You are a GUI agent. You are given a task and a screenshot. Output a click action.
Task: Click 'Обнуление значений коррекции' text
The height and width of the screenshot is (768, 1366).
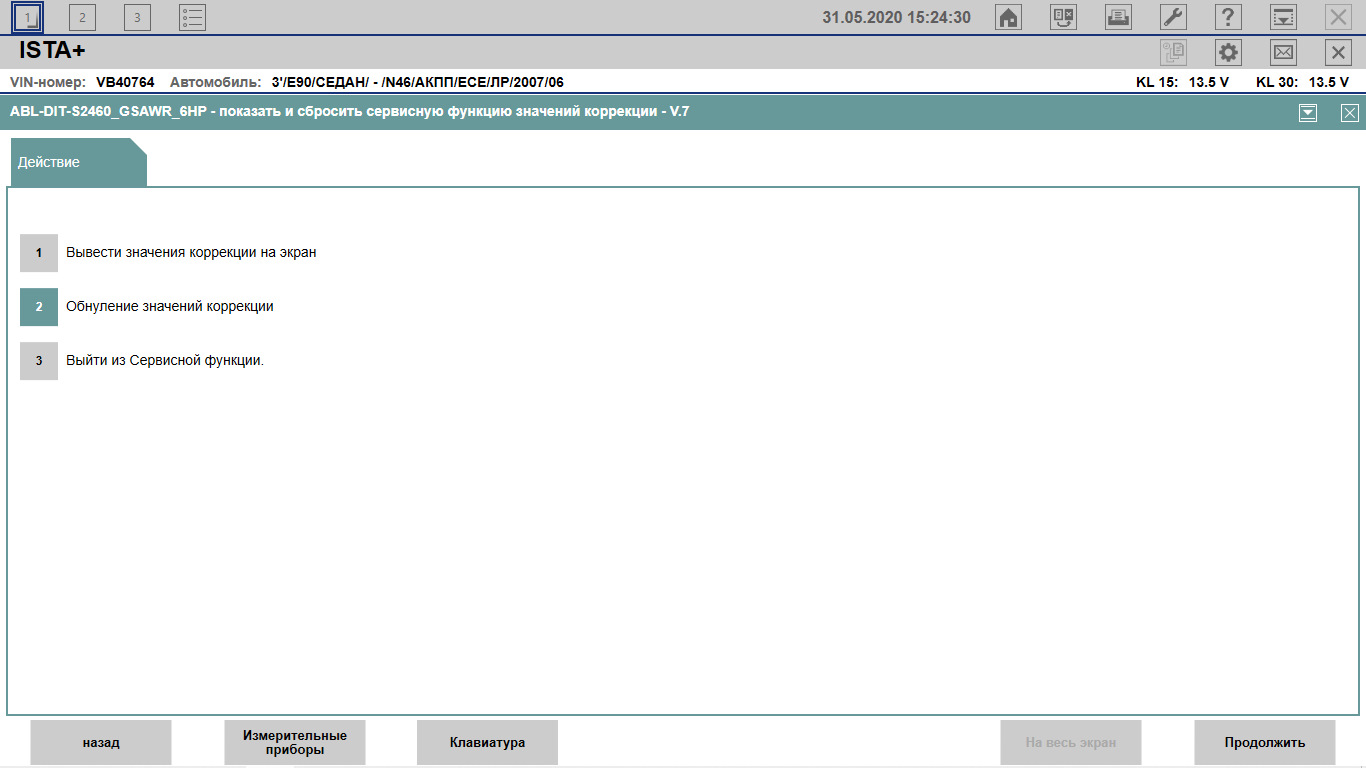(170, 306)
